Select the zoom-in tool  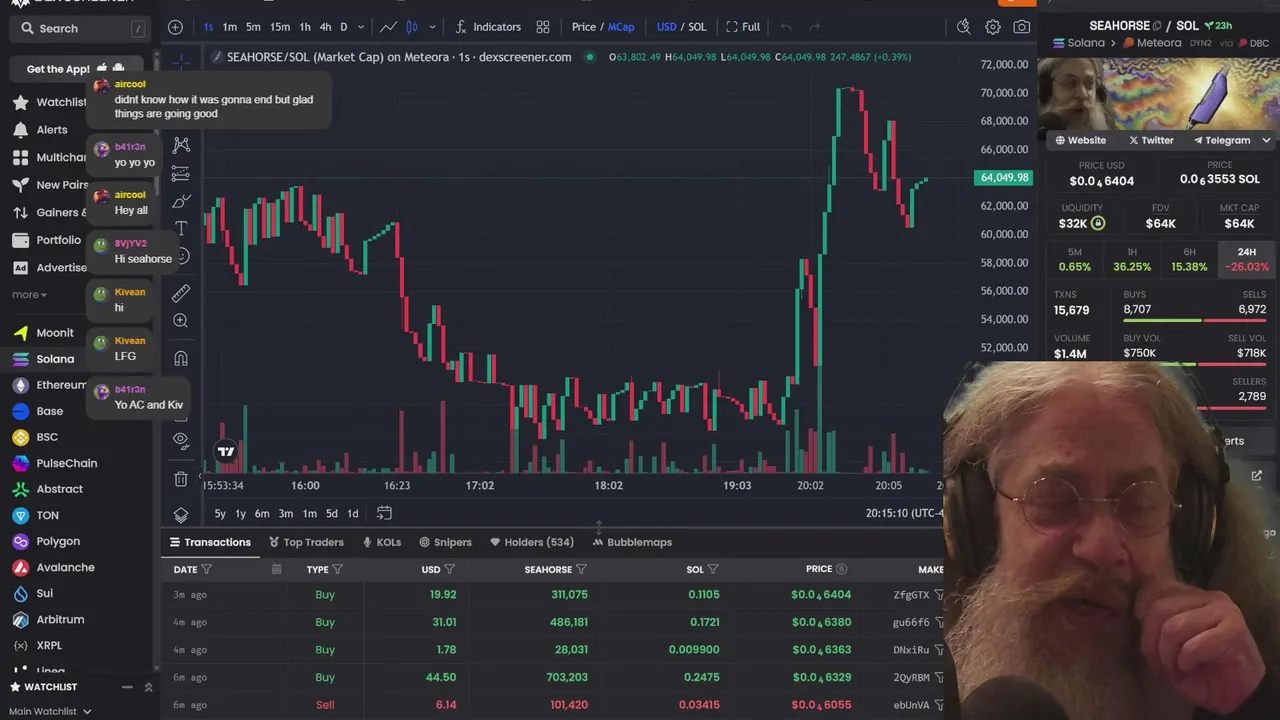[181, 321]
